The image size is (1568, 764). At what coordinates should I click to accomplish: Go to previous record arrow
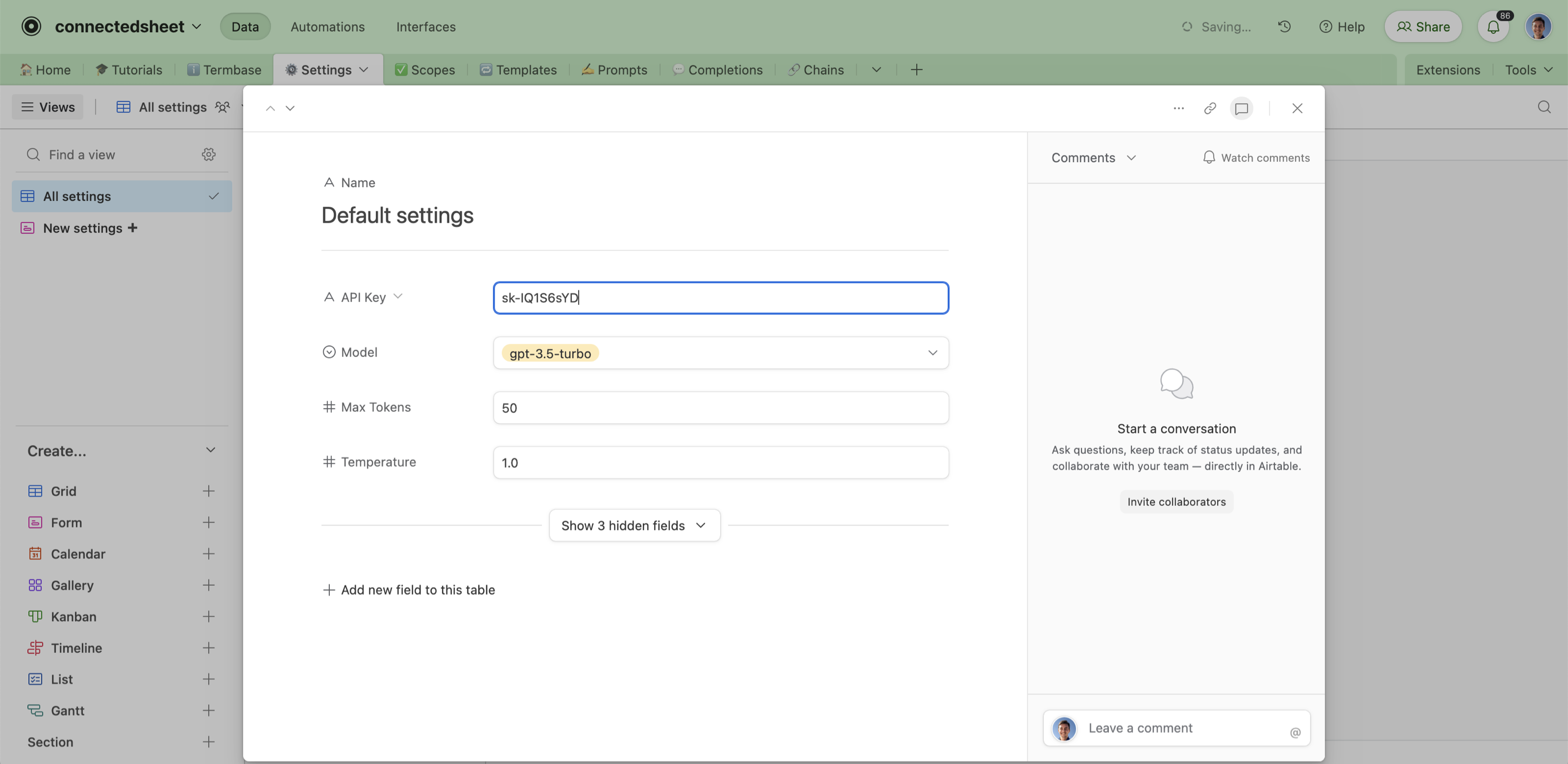(270, 108)
